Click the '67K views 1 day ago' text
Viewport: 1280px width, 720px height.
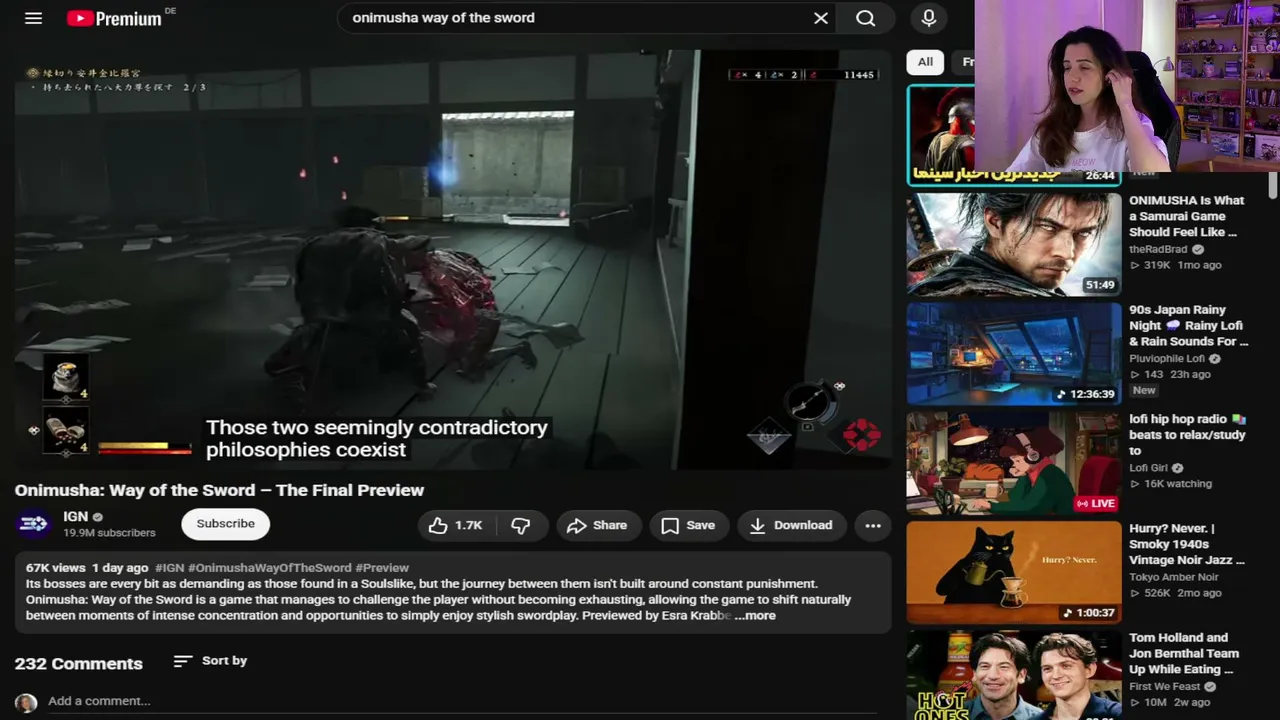click(87, 568)
